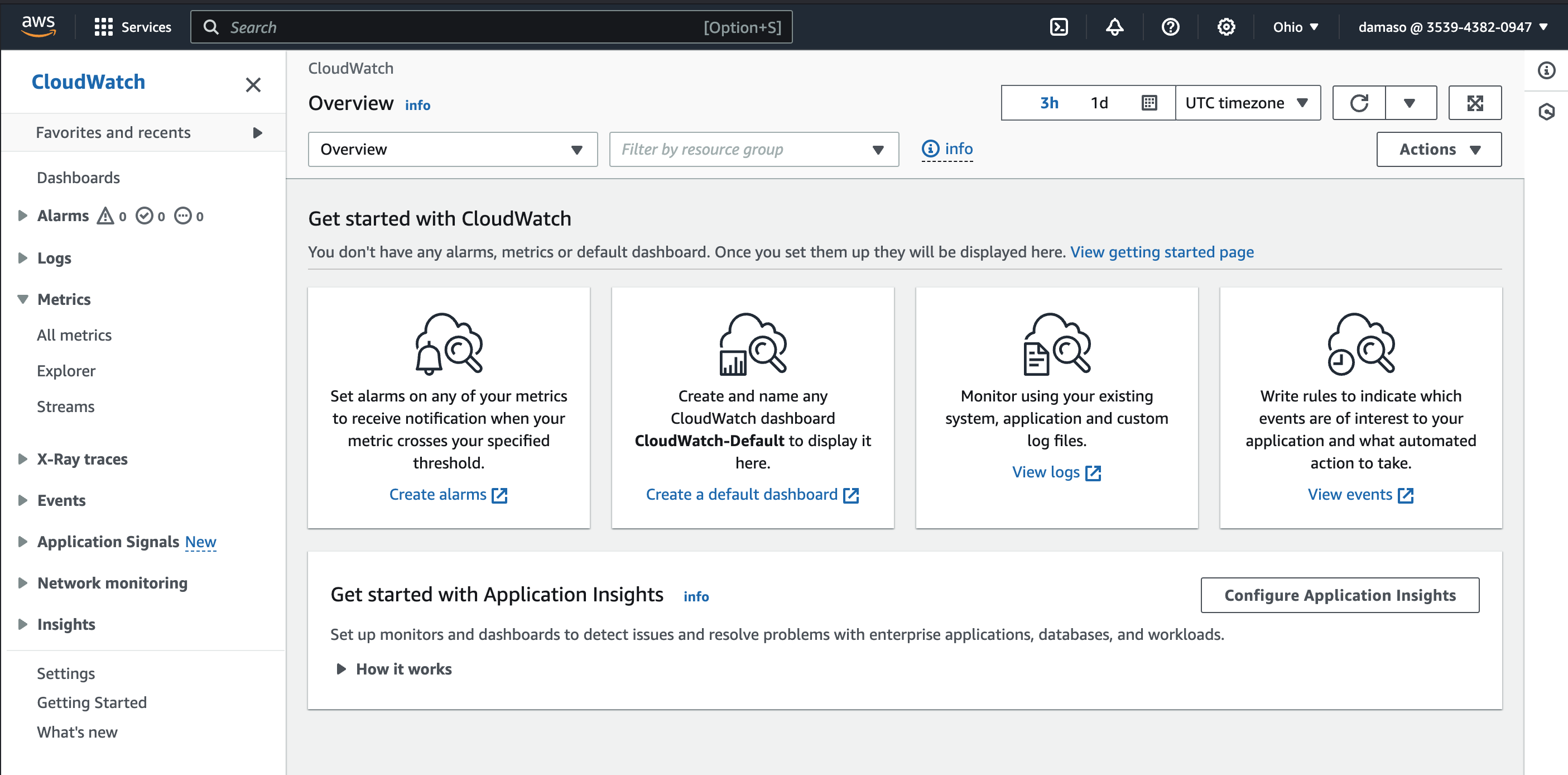This screenshot has width=1568, height=775.
Task: Select the 3h time range
Action: click(1049, 103)
